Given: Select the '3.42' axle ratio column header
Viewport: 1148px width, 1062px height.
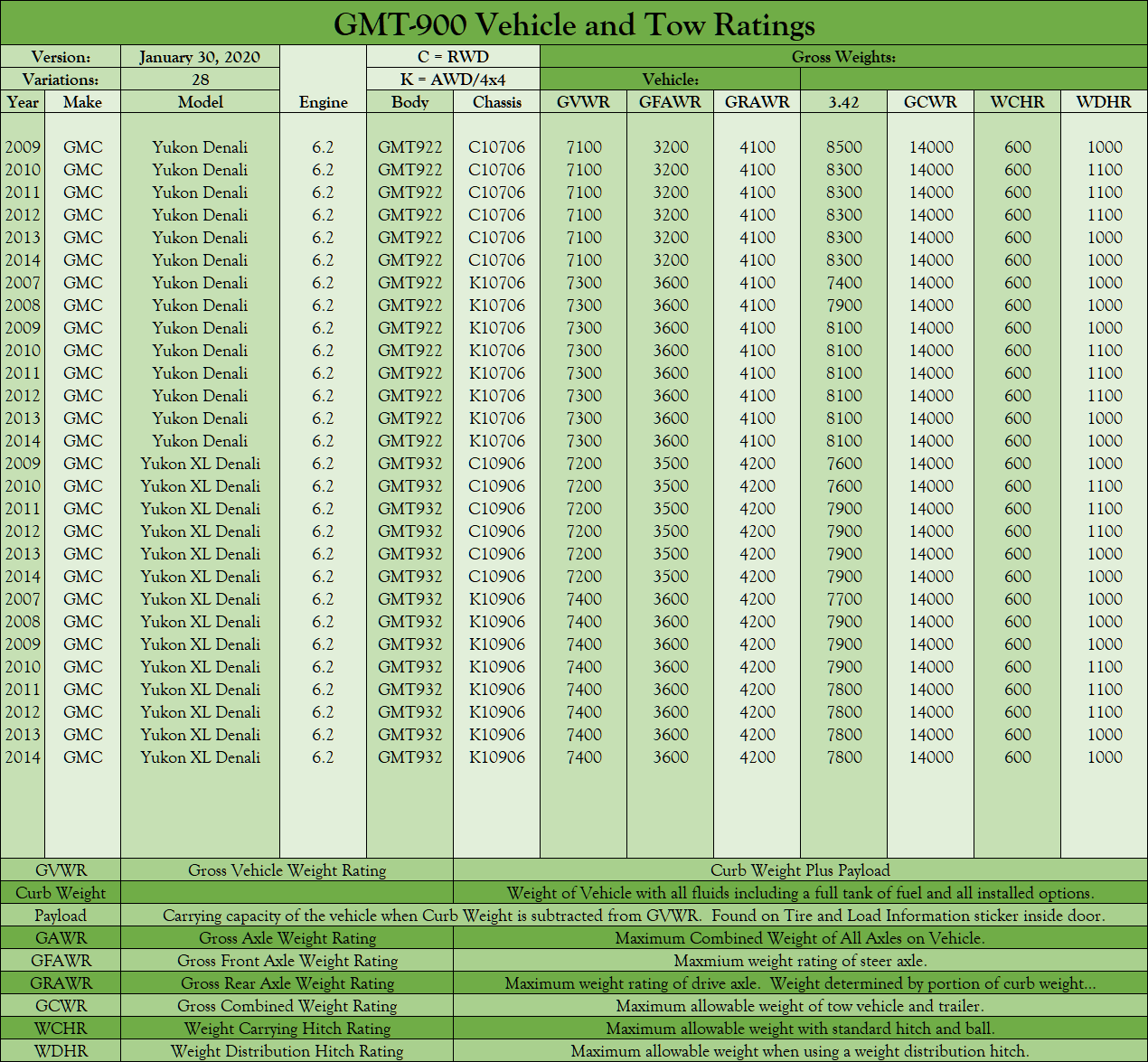Looking at the screenshot, I should (x=843, y=102).
